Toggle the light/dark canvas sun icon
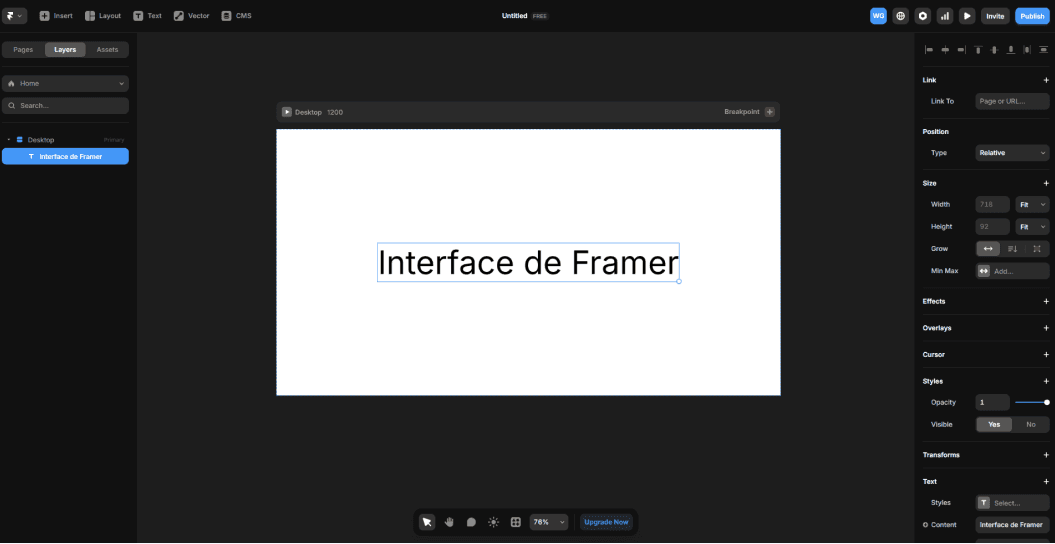Screen dimensions: 1055x544 tap(493, 522)
